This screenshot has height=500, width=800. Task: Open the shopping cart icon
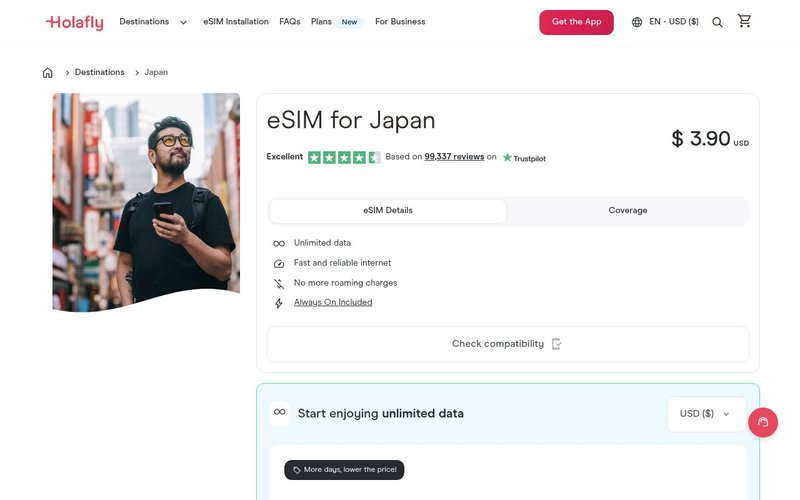tap(744, 21)
